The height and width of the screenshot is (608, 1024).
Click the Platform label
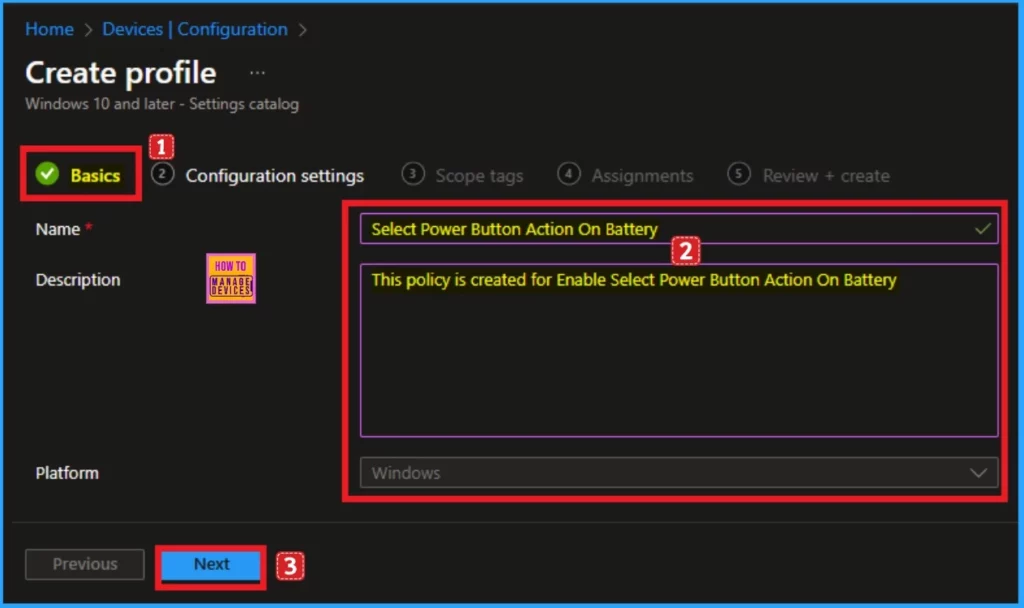[x=67, y=473]
